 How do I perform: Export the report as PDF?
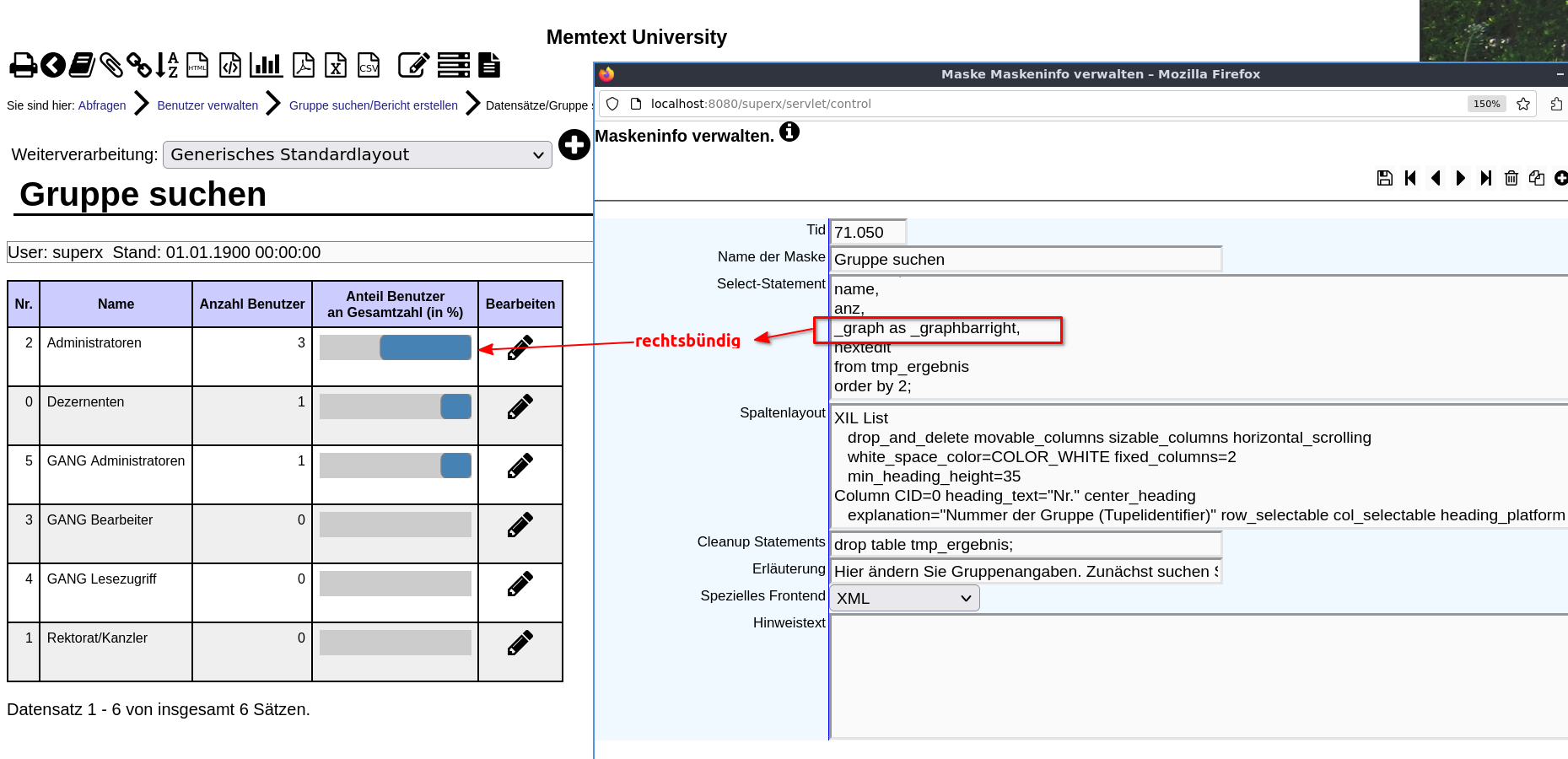click(x=304, y=65)
